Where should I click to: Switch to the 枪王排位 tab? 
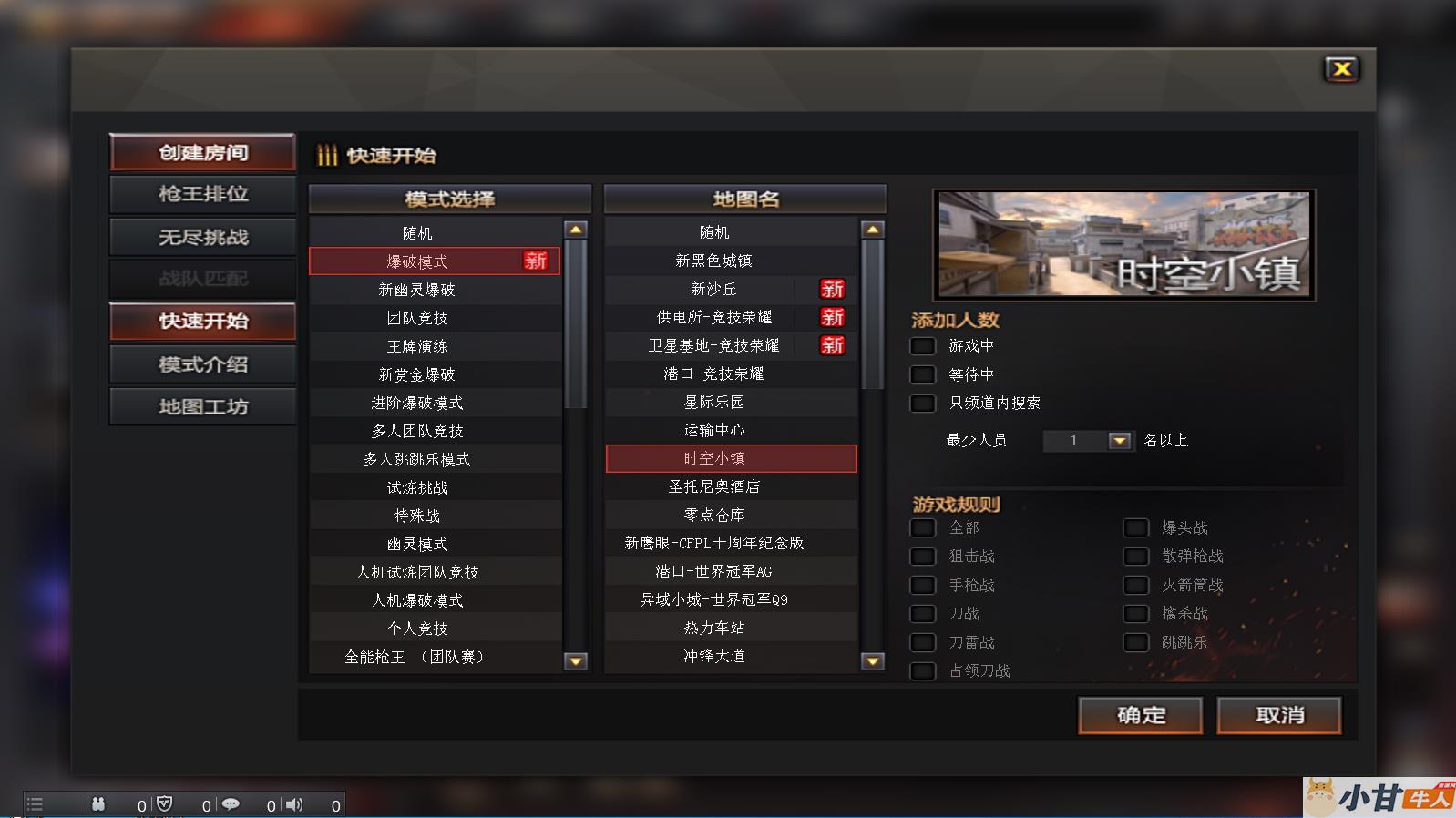coord(202,194)
